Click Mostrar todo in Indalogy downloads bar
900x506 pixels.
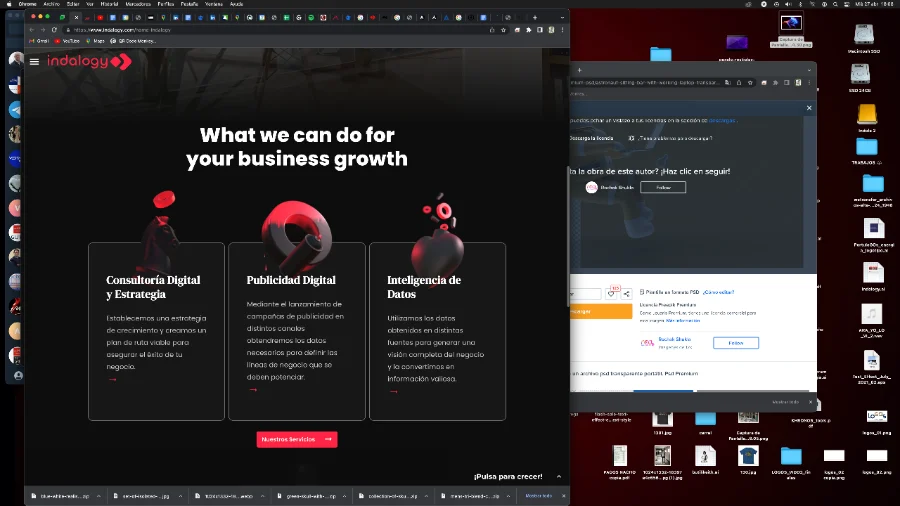pos(538,496)
